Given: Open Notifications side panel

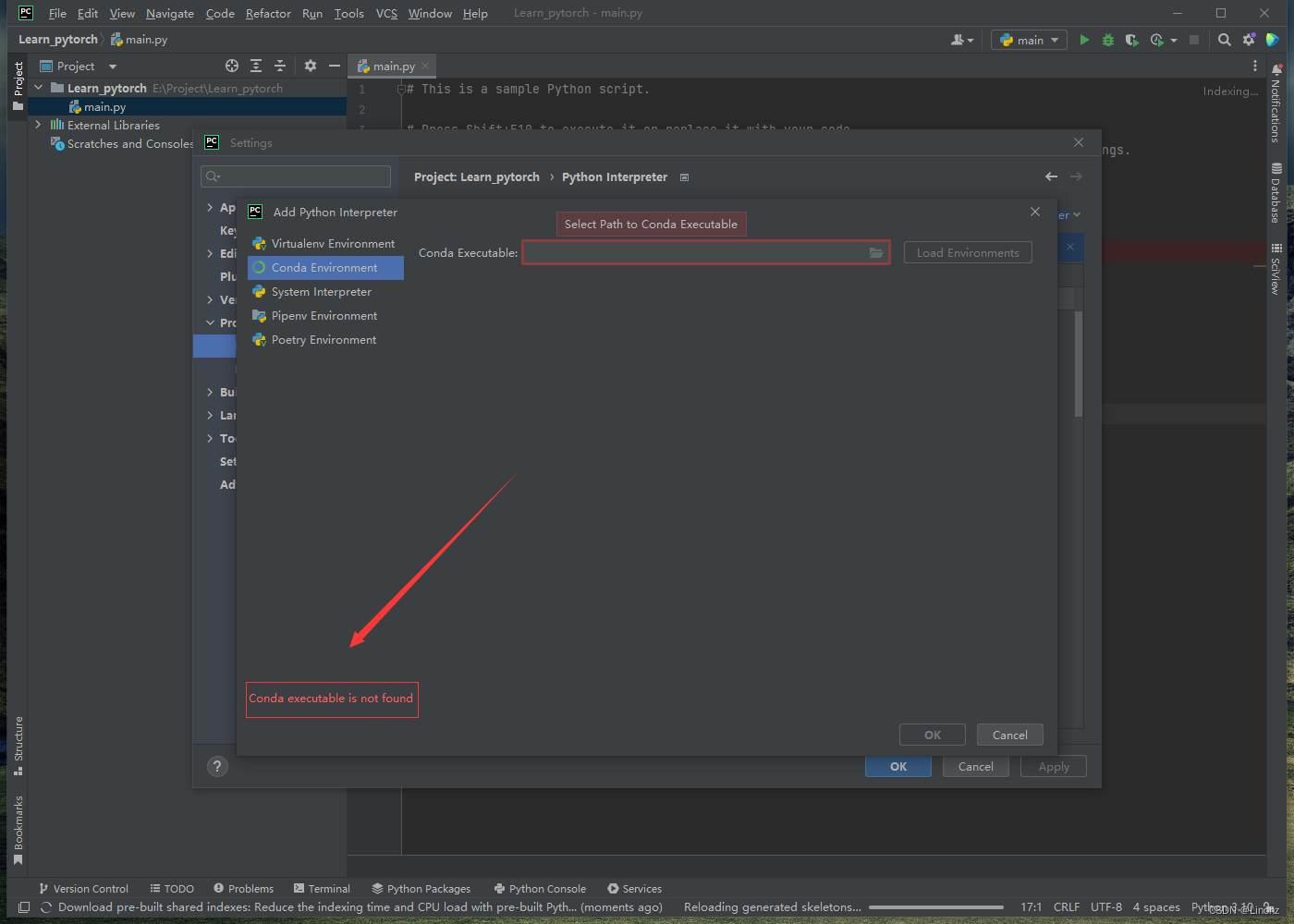Looking at the screenshot, I should coord(1276,103).
